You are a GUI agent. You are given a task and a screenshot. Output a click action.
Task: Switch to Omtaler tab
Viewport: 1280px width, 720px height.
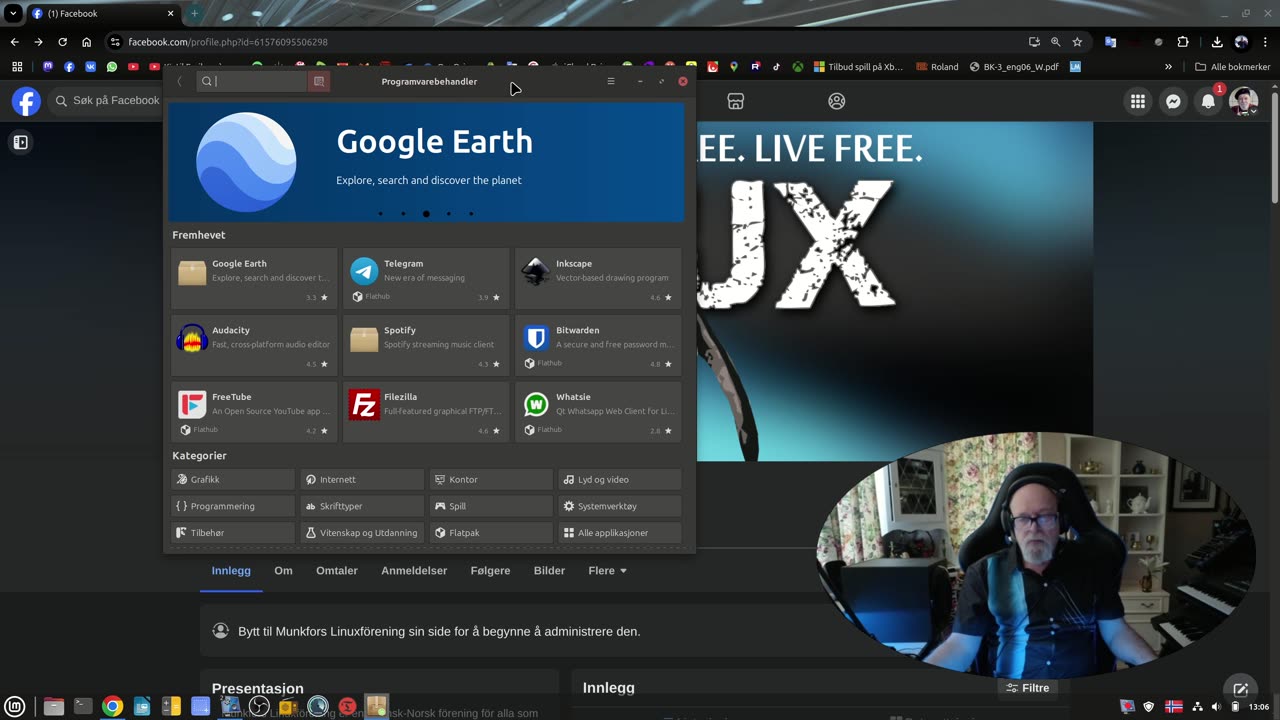pos(337,570)
